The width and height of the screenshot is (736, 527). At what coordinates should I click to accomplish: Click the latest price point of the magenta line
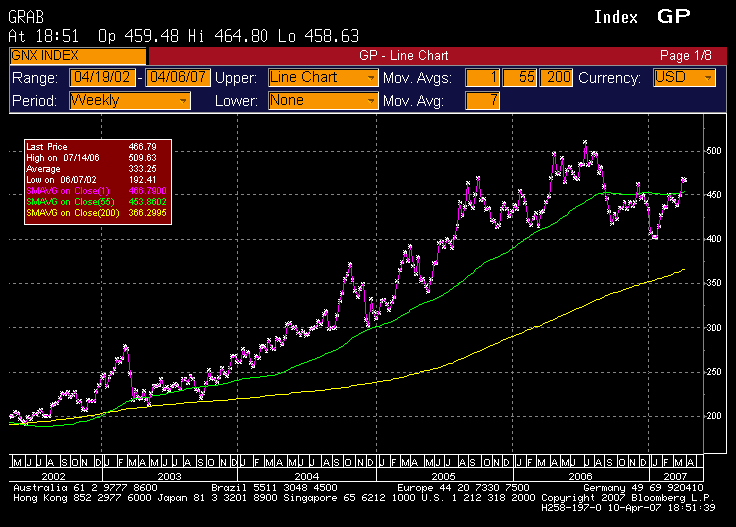coord(684,180)
